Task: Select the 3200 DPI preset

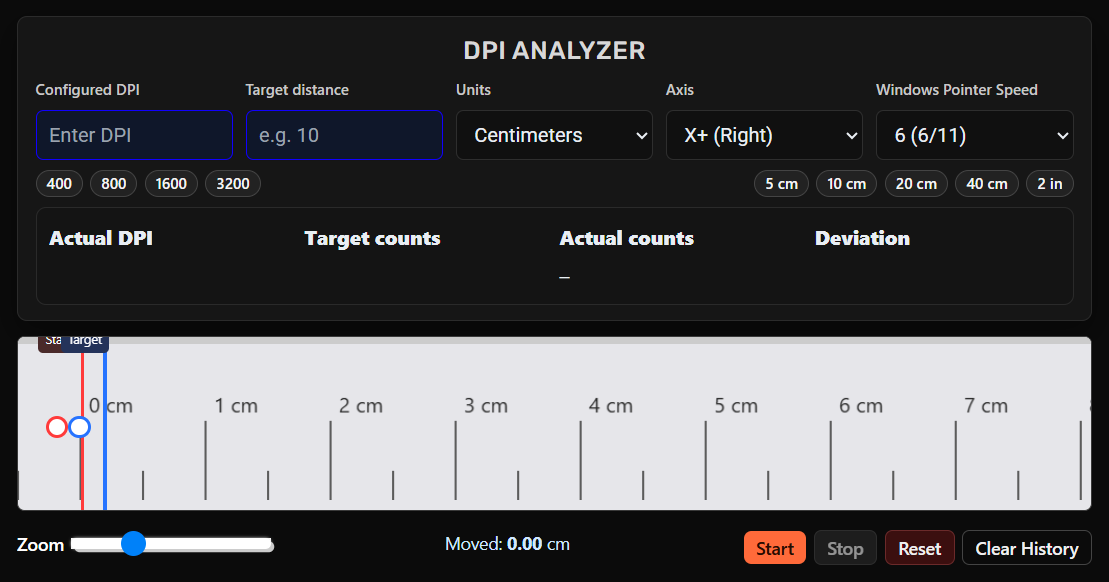Action: (x=232, y=183)
